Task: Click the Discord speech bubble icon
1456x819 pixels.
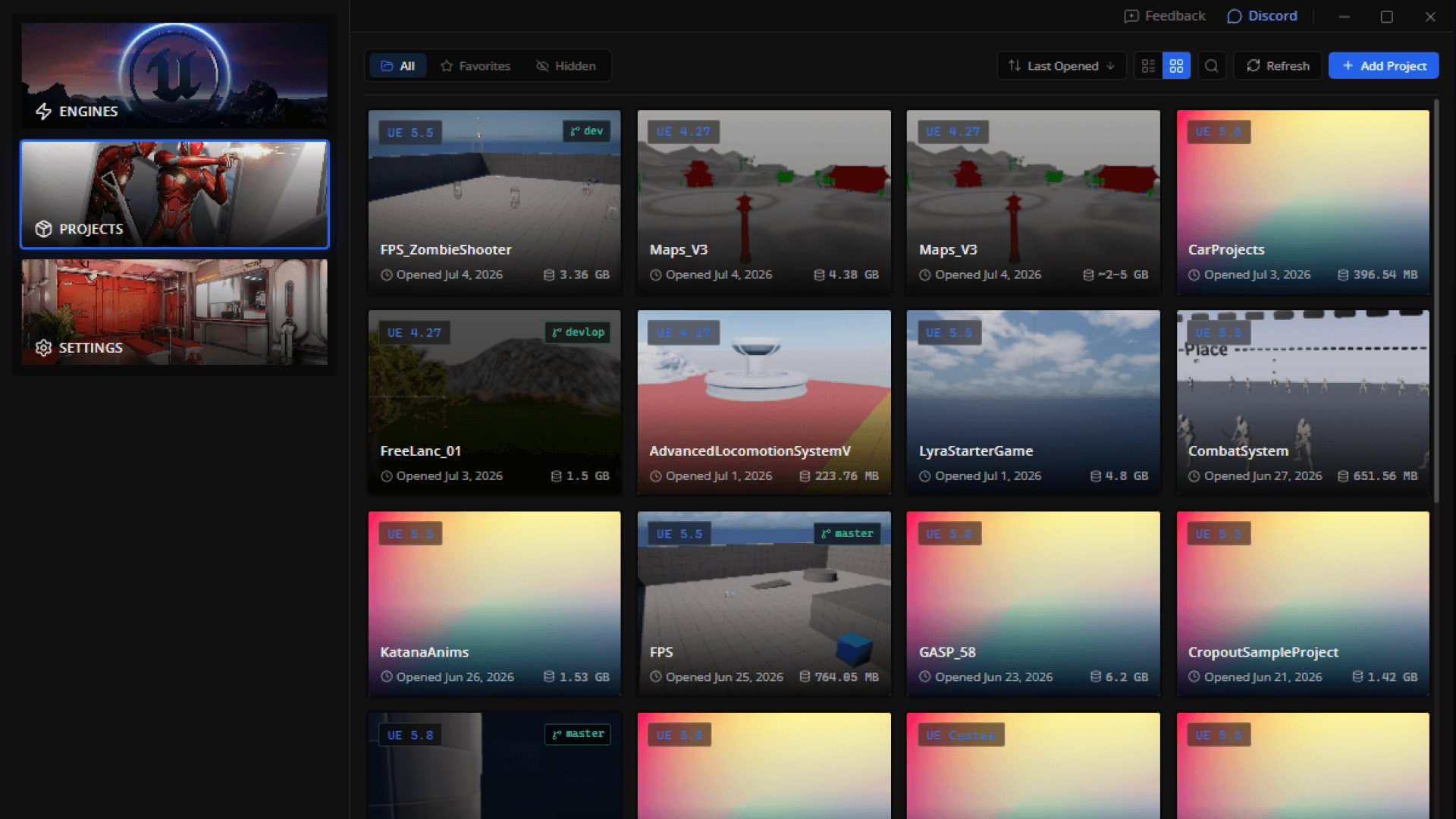Action: coord(1234,16)
